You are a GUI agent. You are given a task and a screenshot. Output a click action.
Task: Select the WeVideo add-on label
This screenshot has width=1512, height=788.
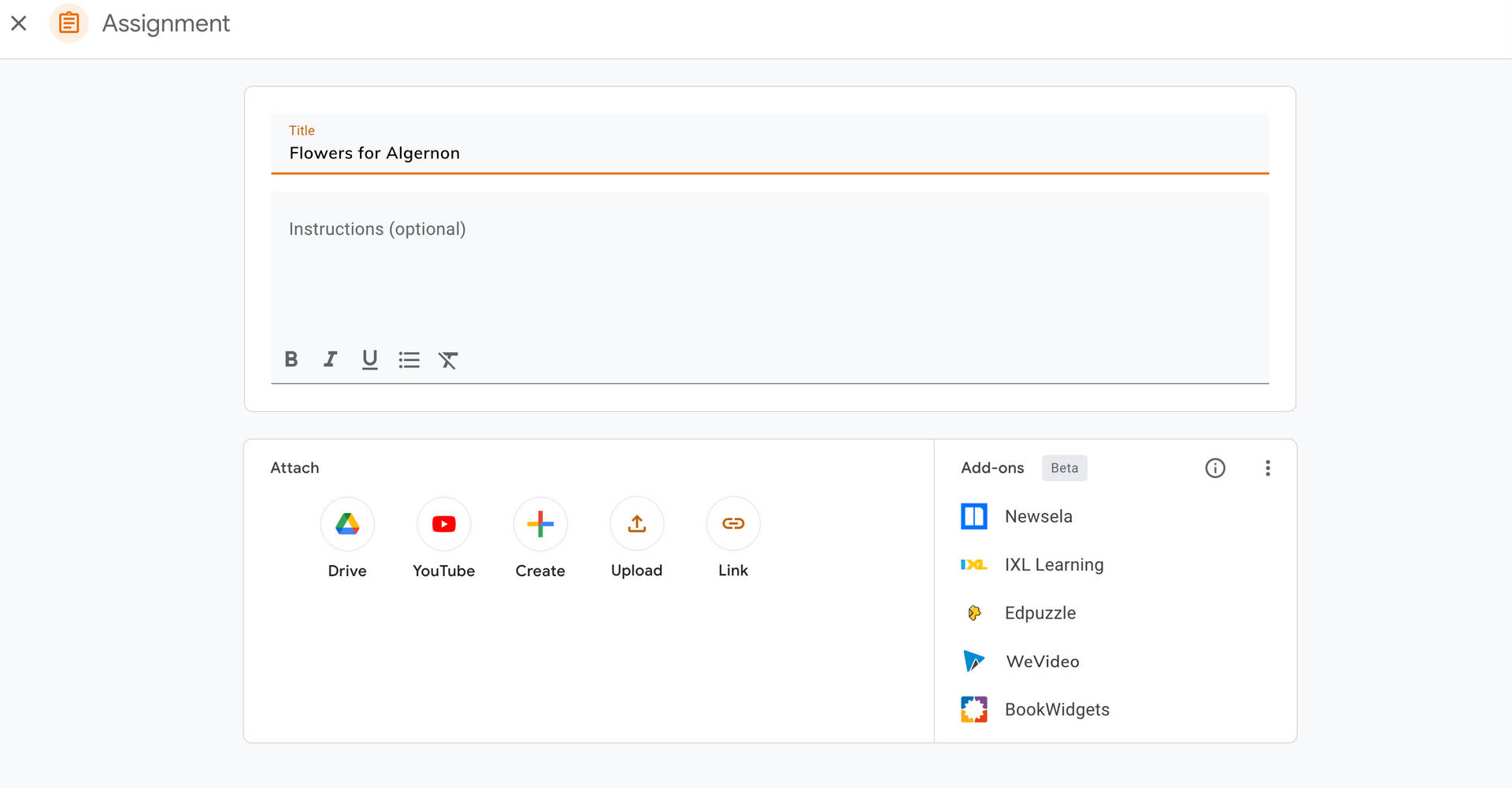pos(1043,661)
